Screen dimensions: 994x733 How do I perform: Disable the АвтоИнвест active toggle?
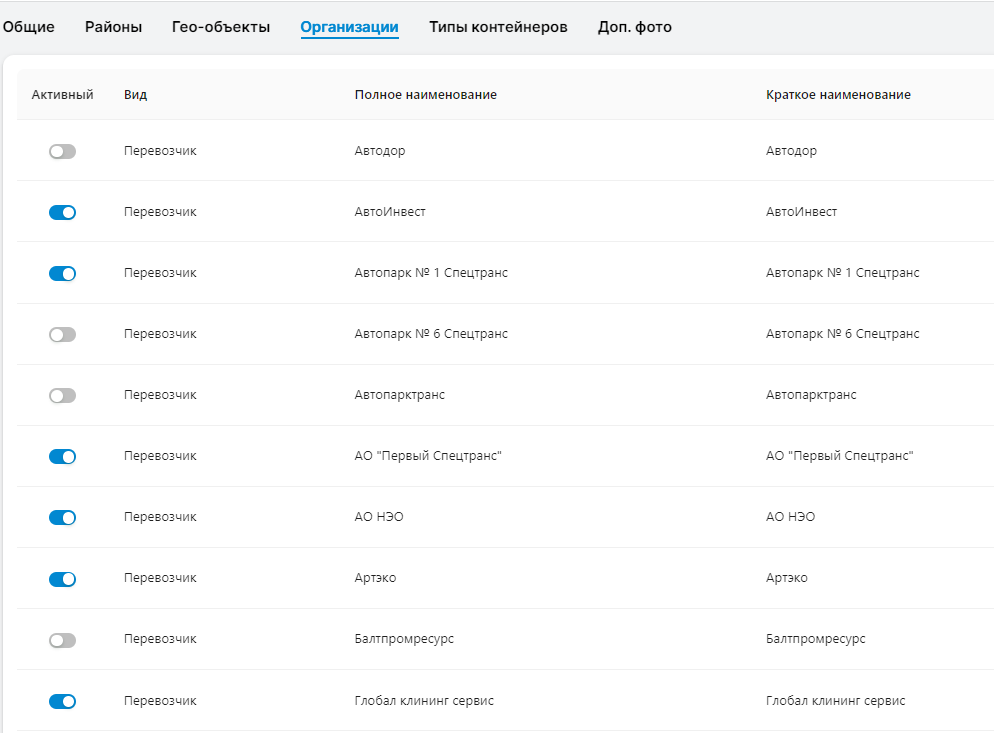(x=62, y=212)
